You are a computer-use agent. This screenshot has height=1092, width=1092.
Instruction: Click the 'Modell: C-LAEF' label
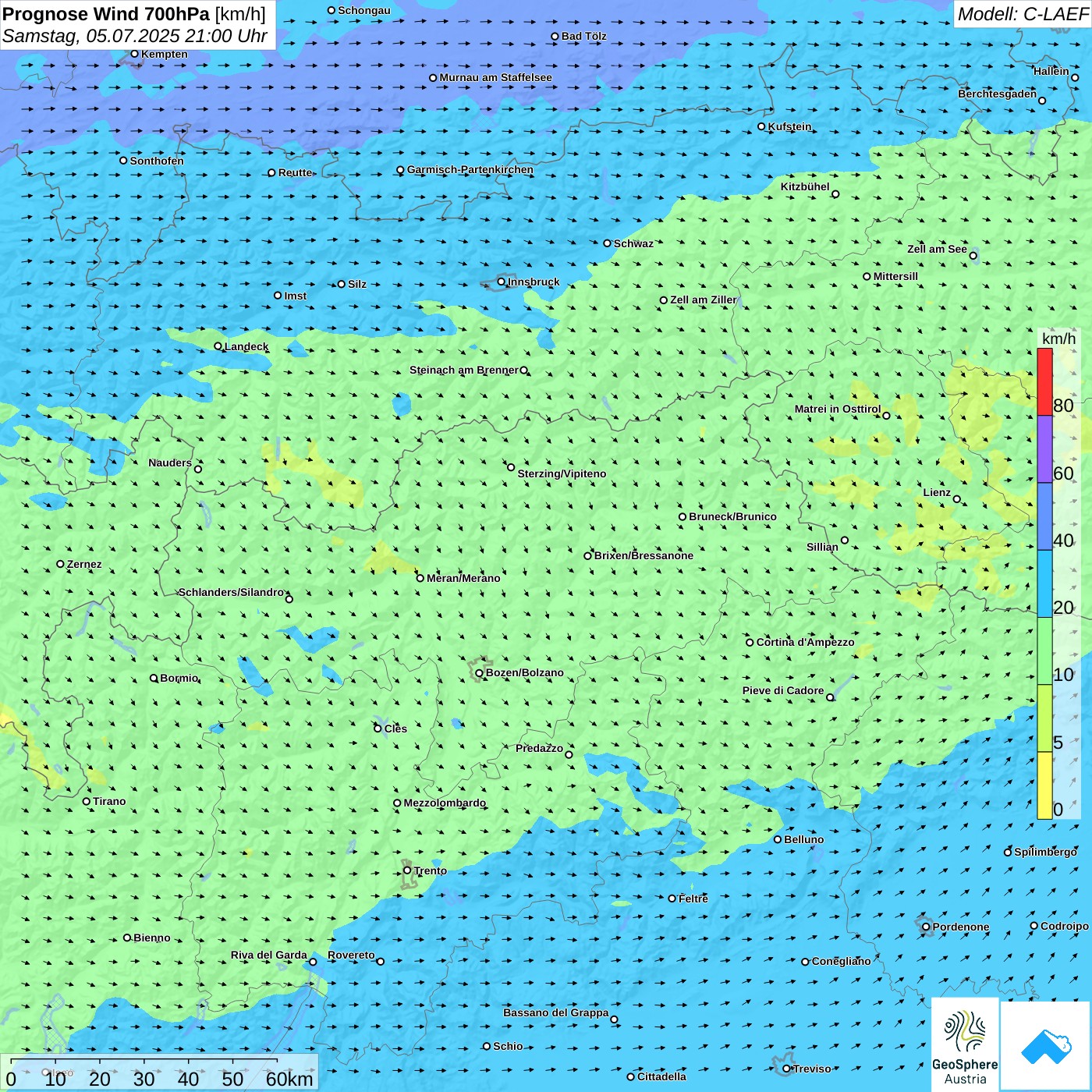pyautogui.click(x=1023, y=14)
